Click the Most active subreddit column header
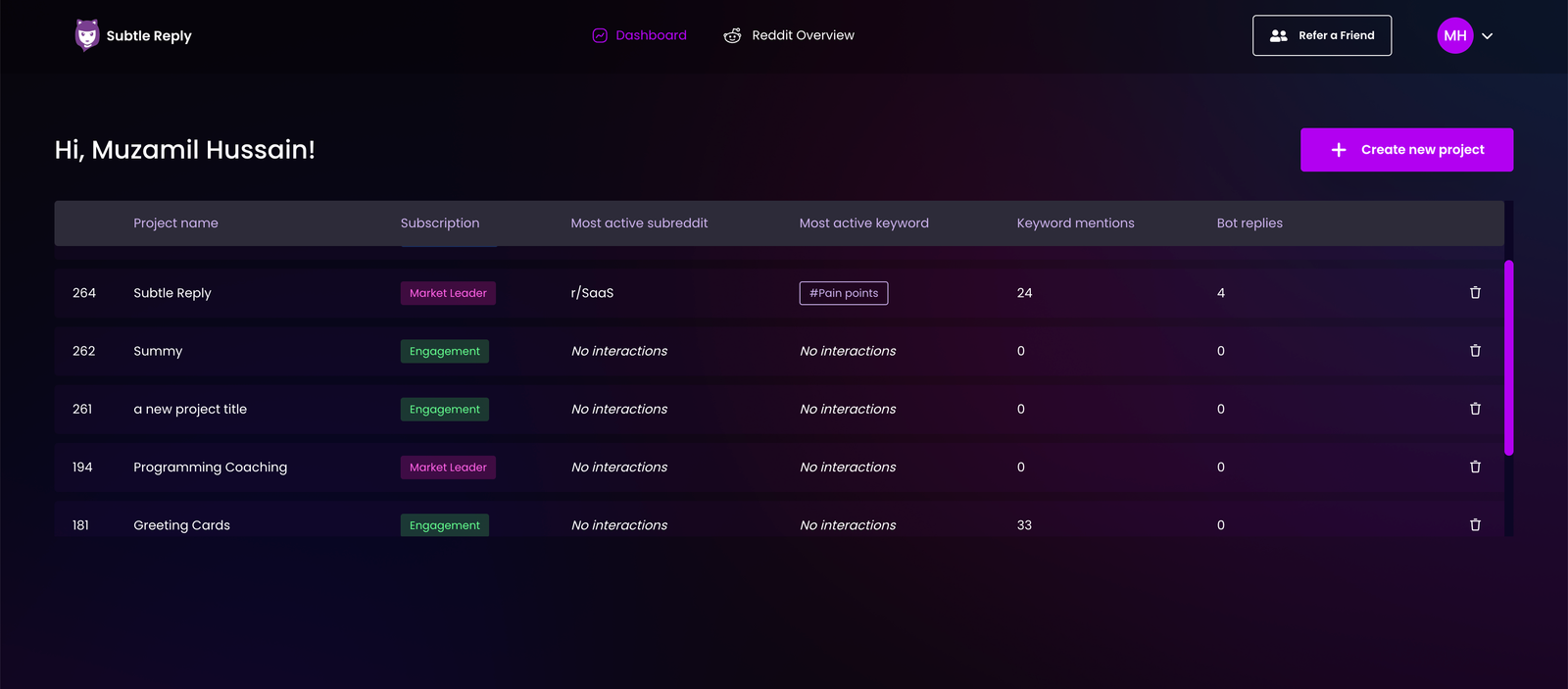This screenshot has width=1568, height=689. [x=639, y=223]
